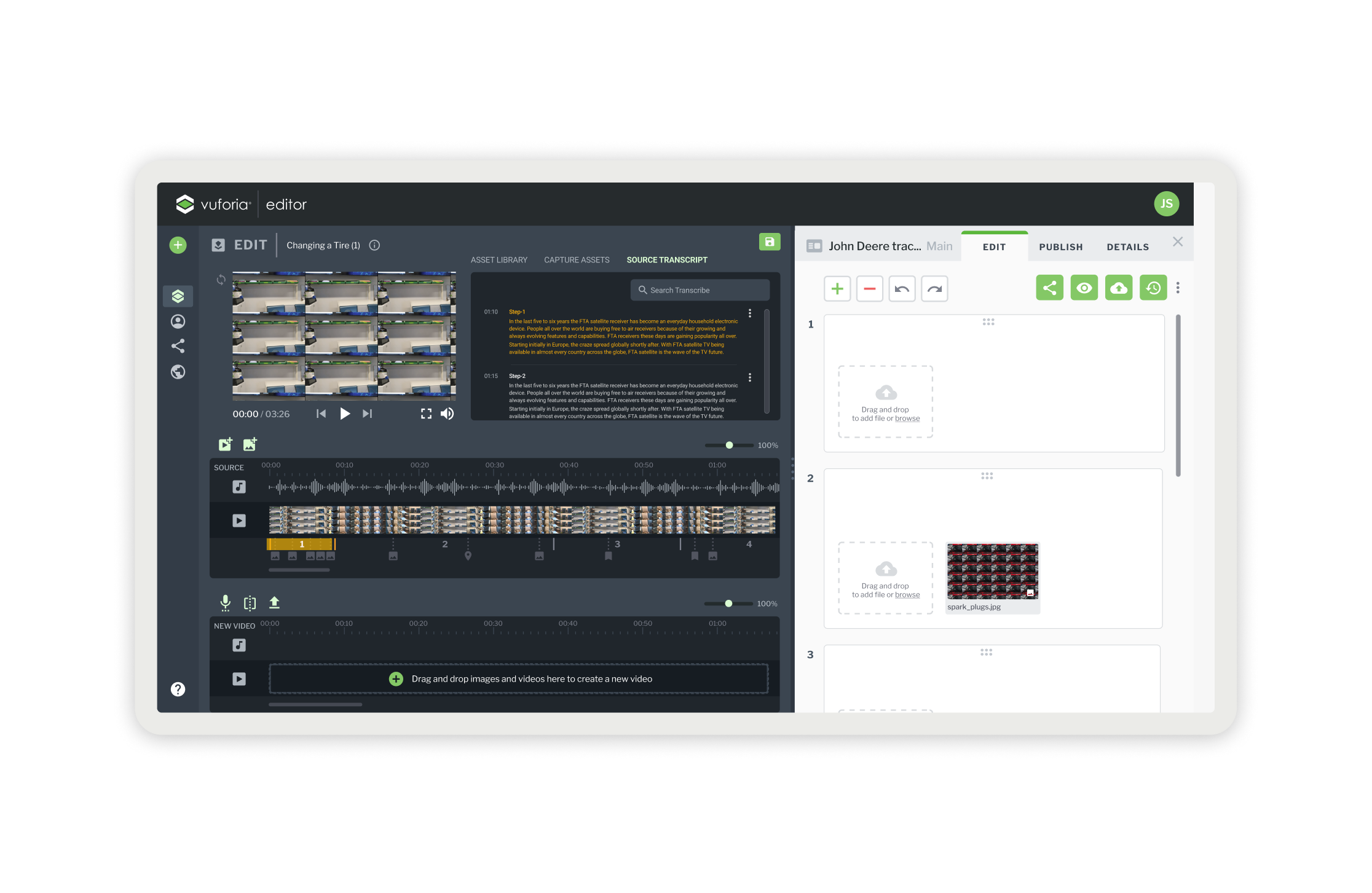The width and height of the screenshot is (1372, 893).
Task: Open options menu for Step-1 transcript
Action: pyautogui.click(x=750, y=313)
